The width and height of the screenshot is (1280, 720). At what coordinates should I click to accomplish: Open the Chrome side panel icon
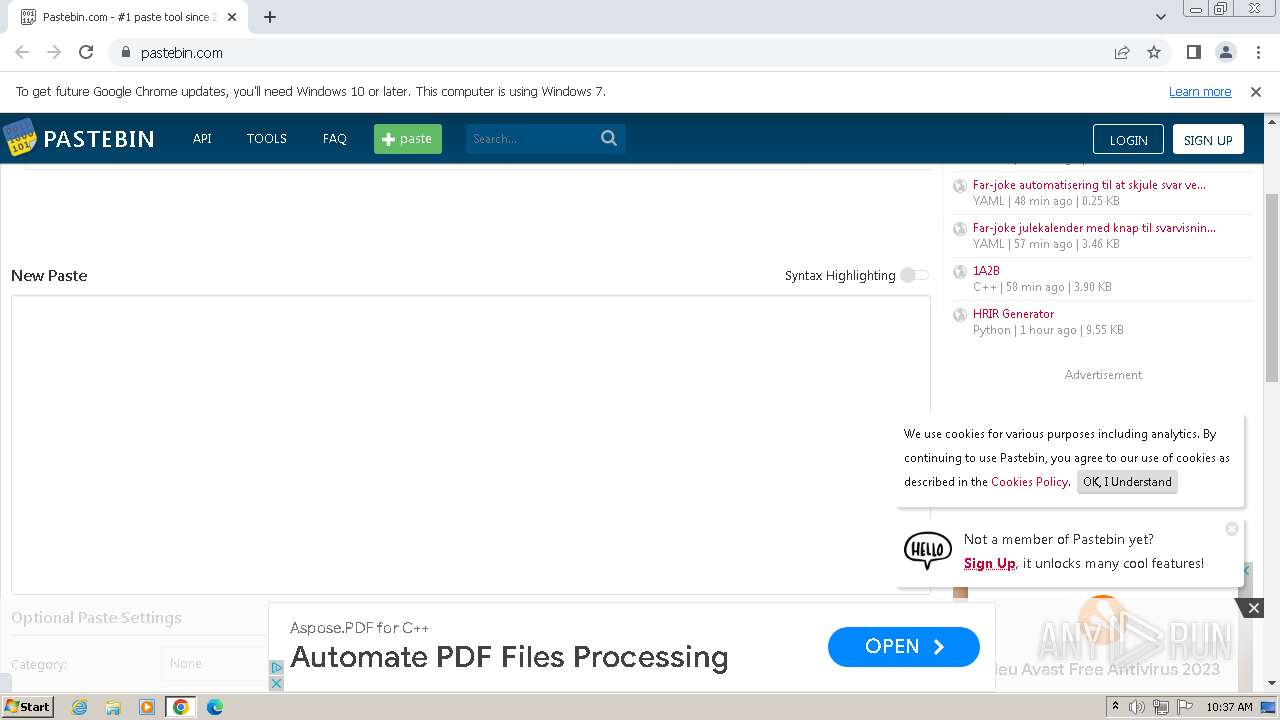(x=1193, y=52)
